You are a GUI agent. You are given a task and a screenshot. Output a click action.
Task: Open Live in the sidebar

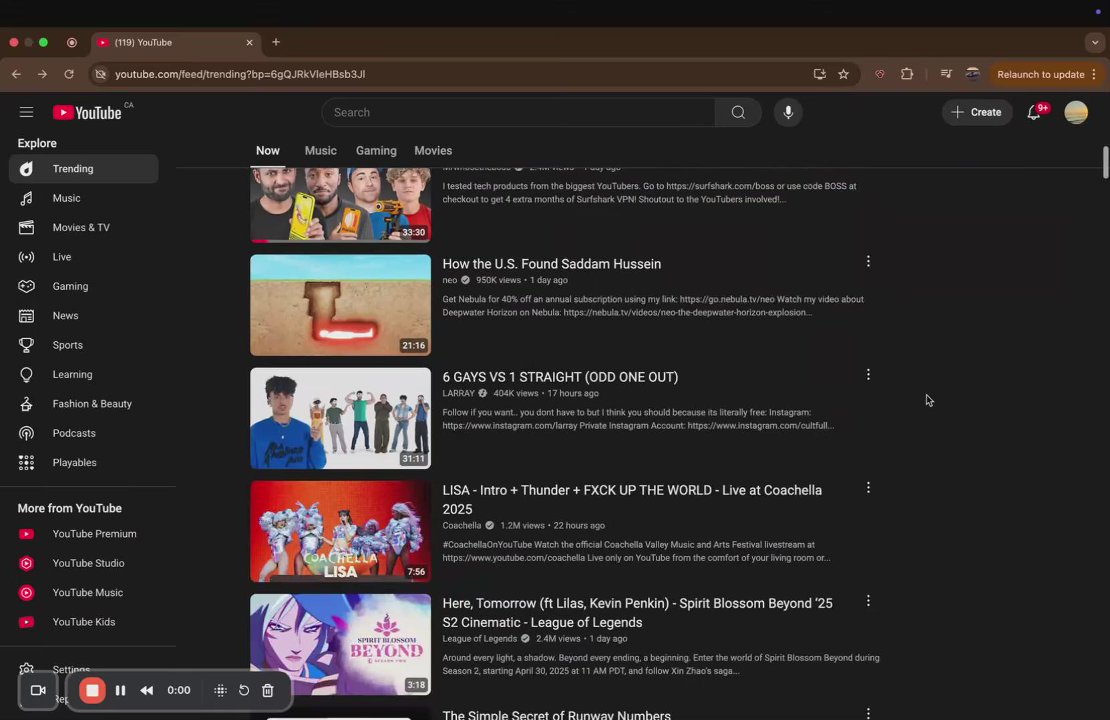point(84,257)
